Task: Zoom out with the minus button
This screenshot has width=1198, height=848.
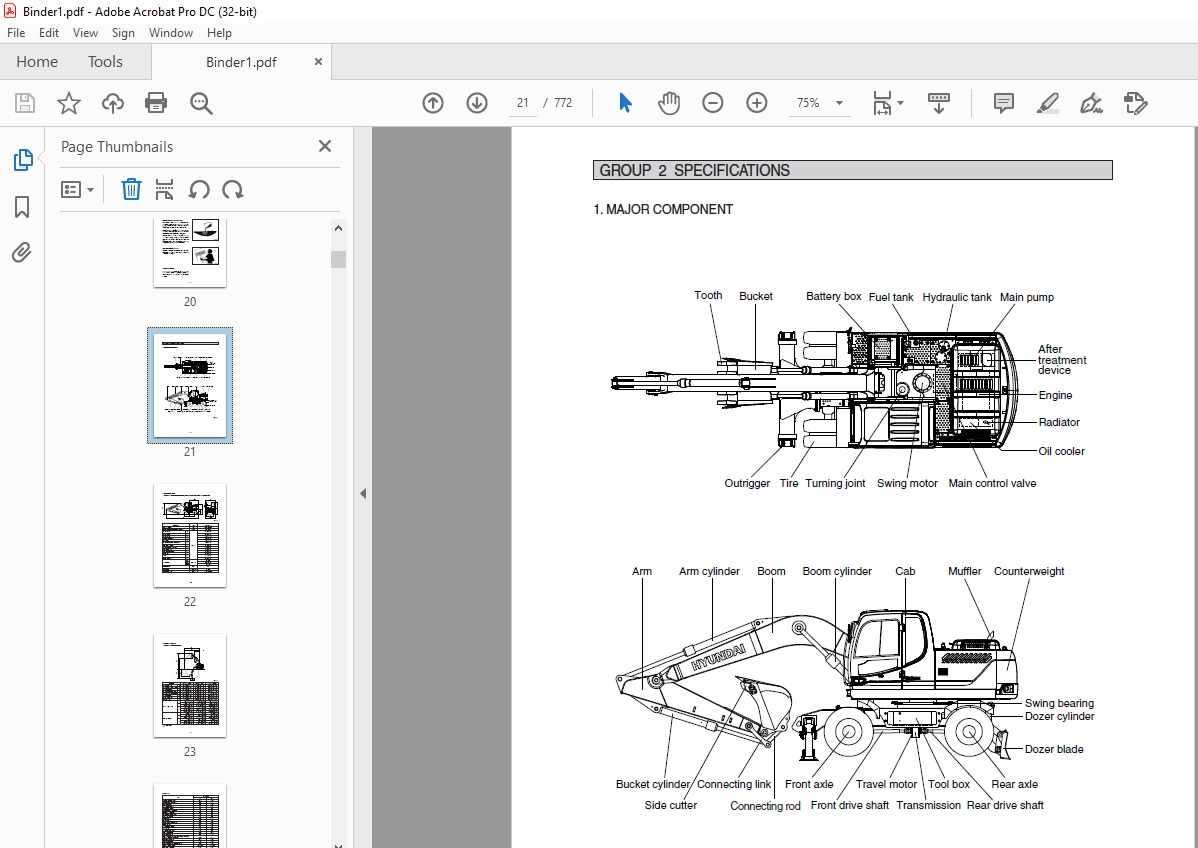Action: tap(713, 103)
